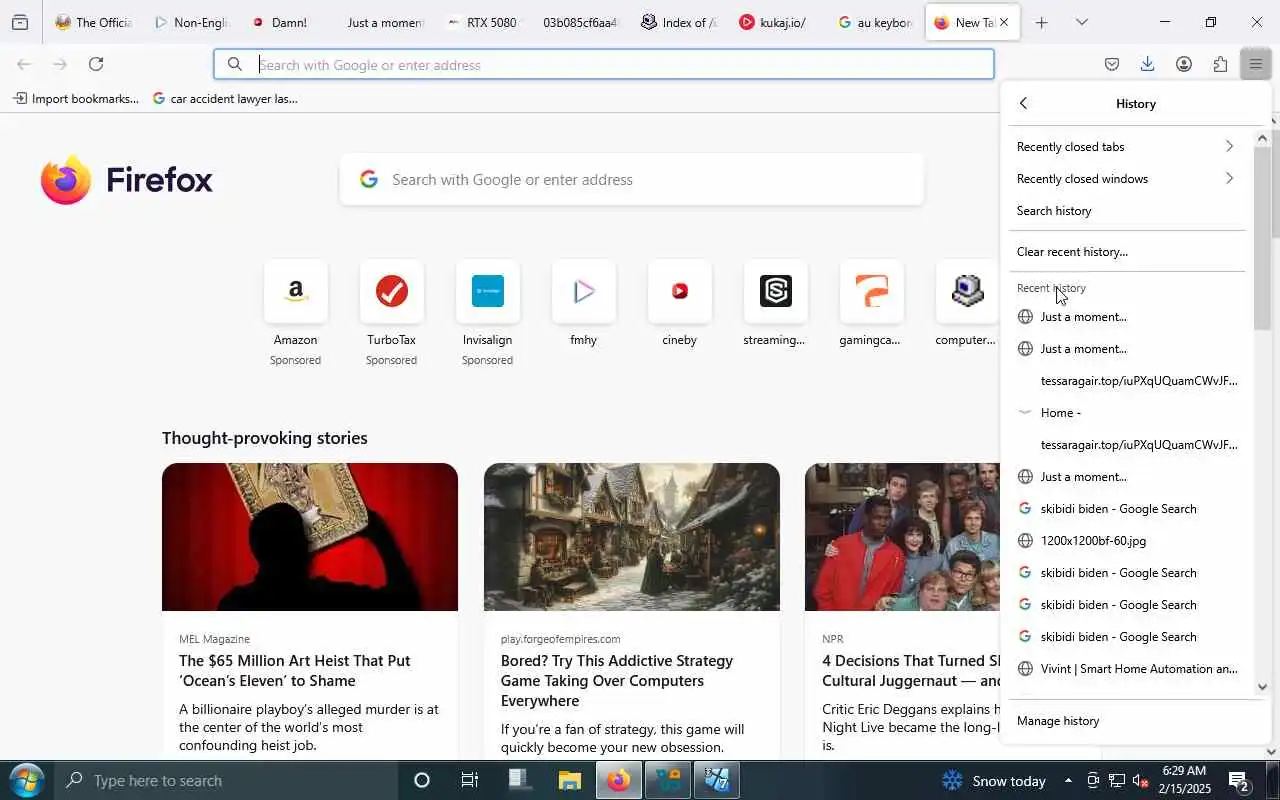Open the Downloads panel
The height and width of the screenshot is (800, 1280).
point(1148,64)
